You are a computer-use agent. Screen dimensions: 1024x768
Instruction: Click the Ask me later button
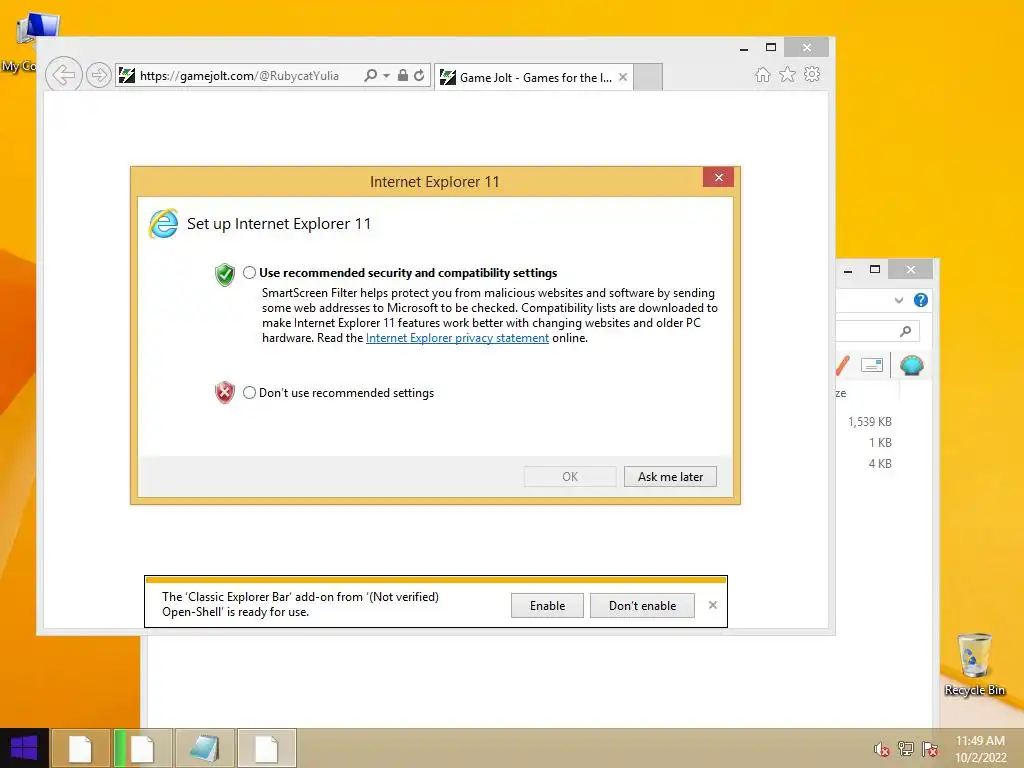(x=670, y=477)
